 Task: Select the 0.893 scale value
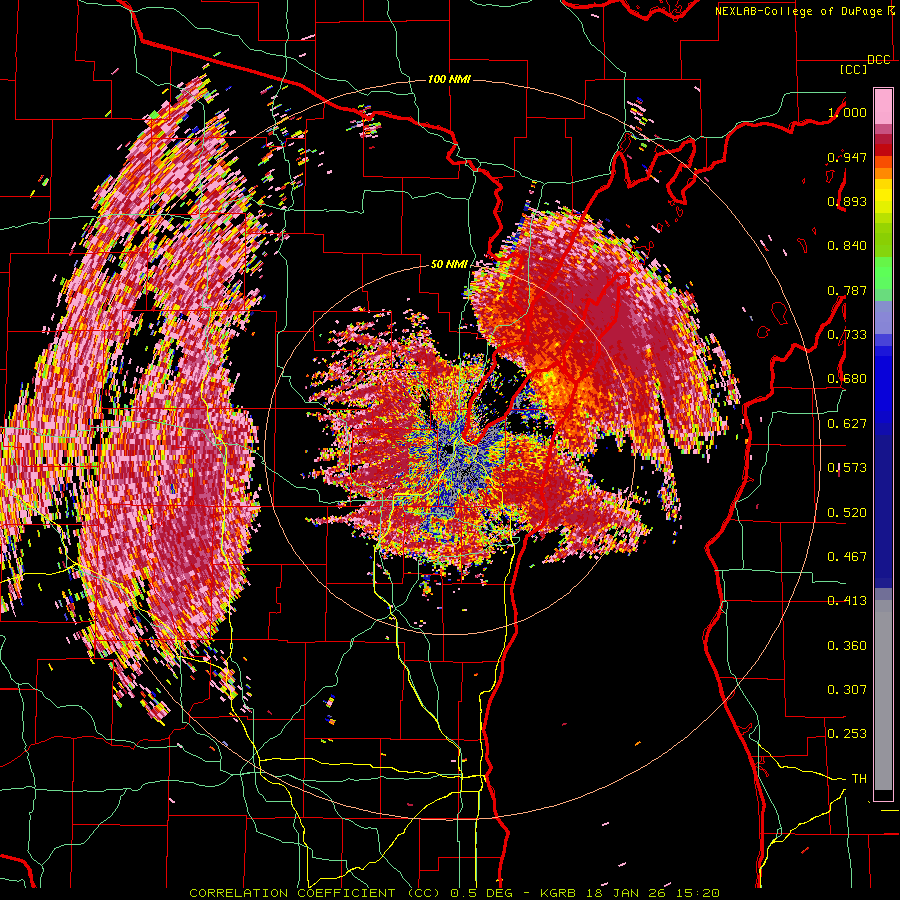coord(847,201)
